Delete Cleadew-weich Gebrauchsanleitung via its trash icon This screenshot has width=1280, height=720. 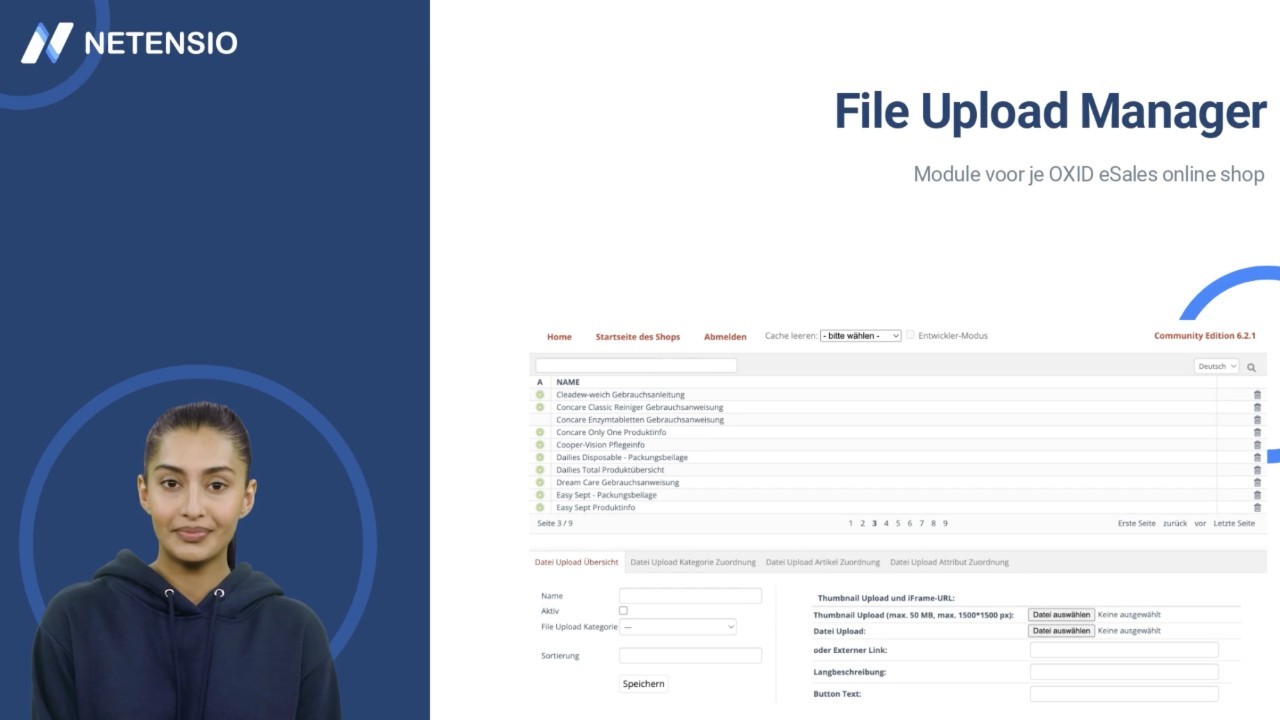click(1257, 395)
